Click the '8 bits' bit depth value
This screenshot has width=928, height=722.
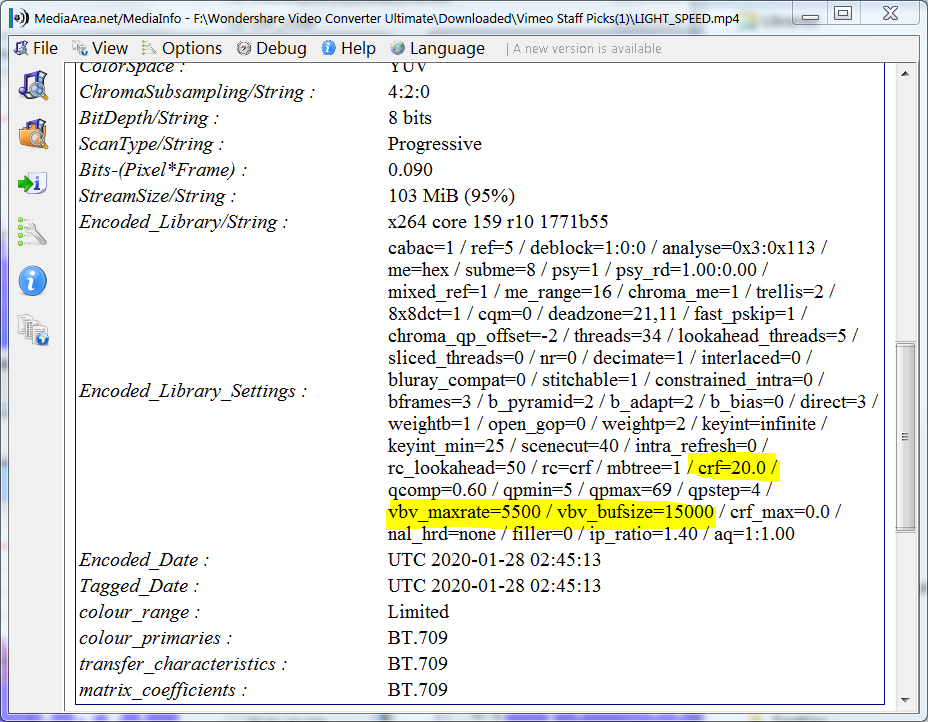[410, 118]
